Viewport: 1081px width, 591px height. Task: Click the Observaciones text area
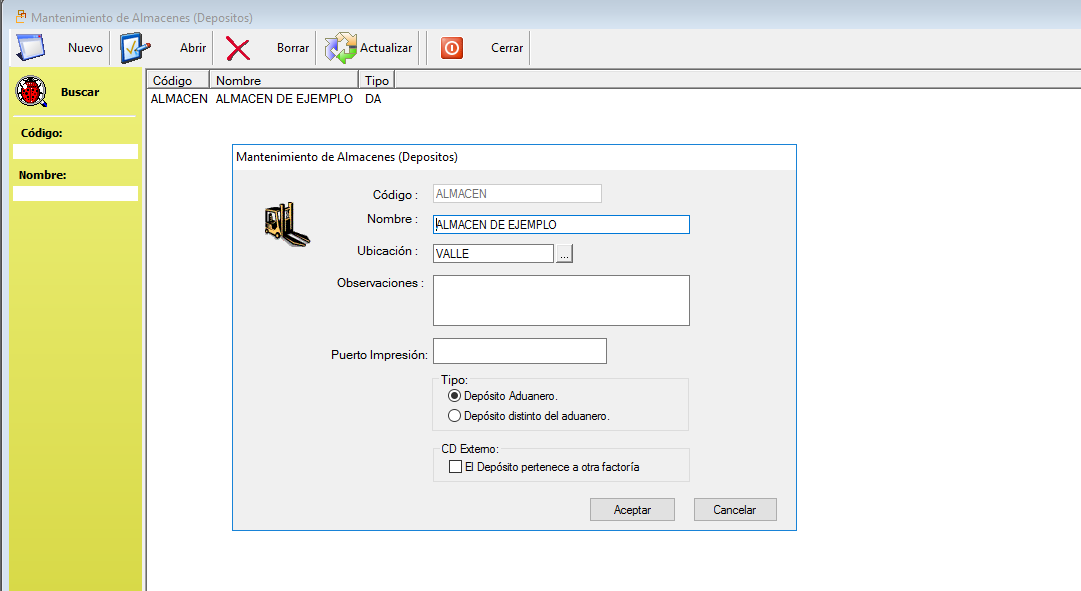point(561,300)
